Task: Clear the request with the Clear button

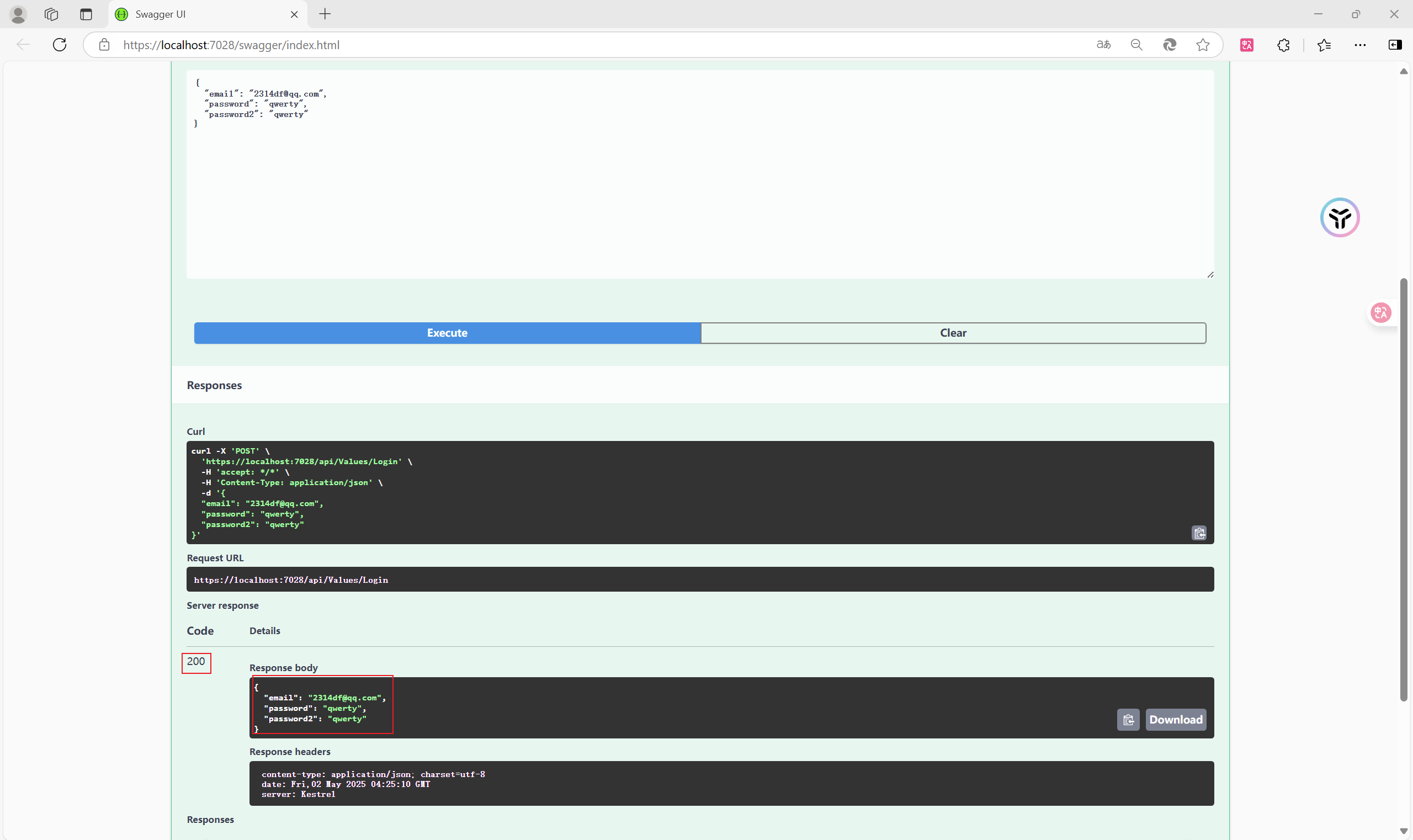Action: 953,333
